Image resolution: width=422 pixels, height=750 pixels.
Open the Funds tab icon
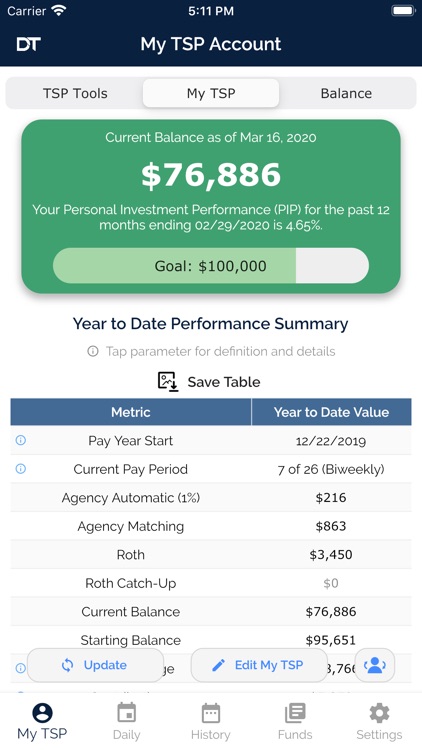[295, 713]
